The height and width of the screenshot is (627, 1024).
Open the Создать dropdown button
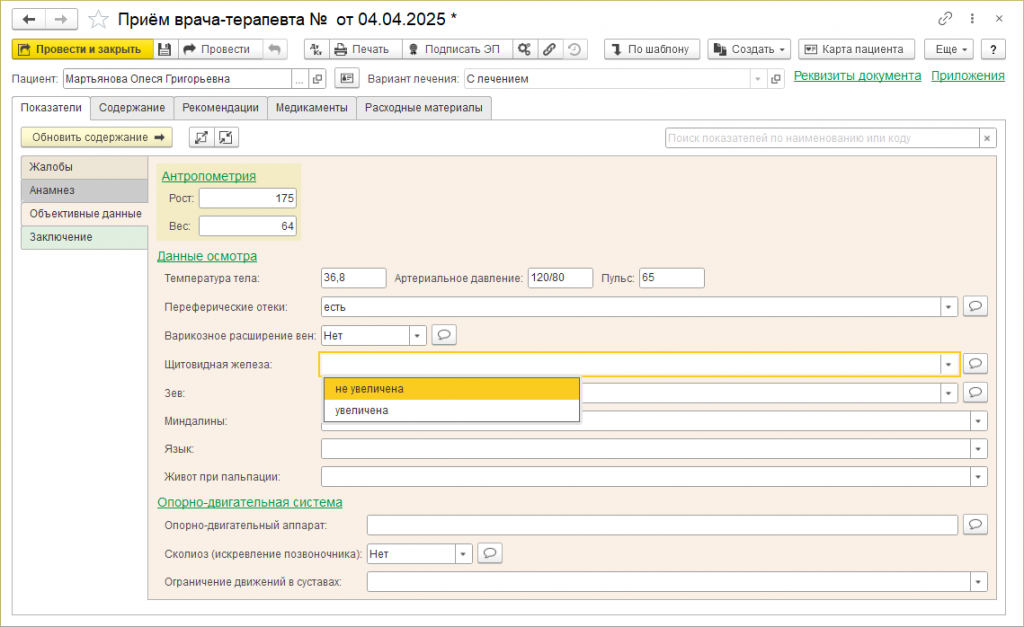coord(749,49)
